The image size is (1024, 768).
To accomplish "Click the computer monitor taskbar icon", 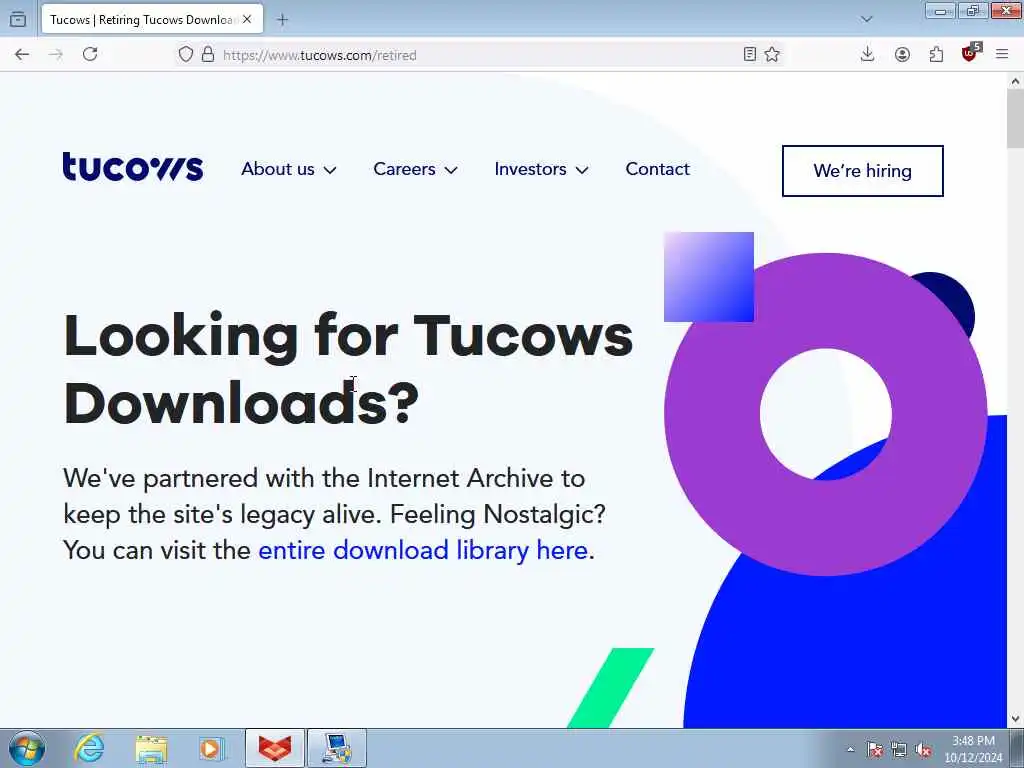I will pos(336,748).
